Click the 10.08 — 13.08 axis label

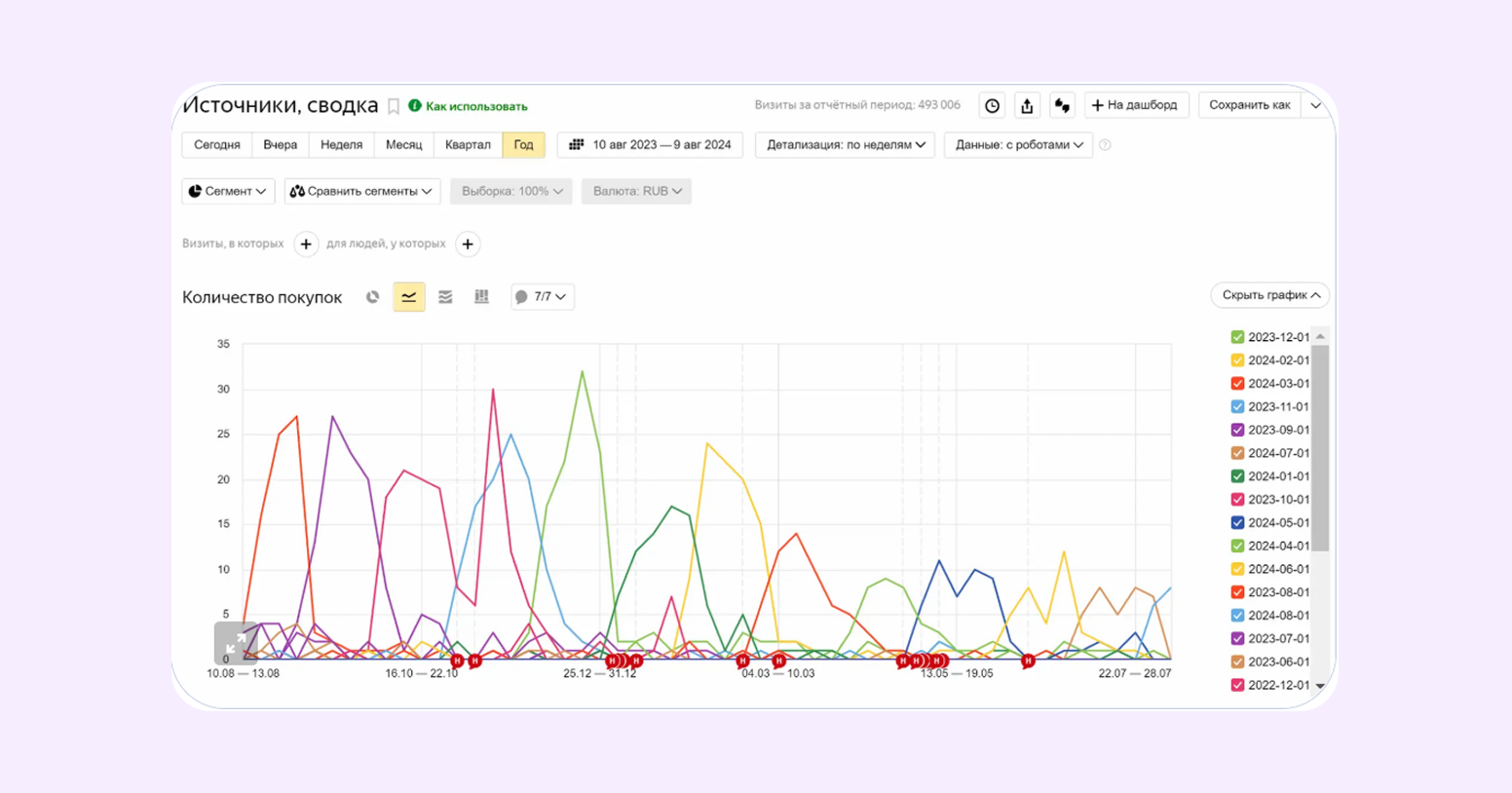(x=244, y=673)
